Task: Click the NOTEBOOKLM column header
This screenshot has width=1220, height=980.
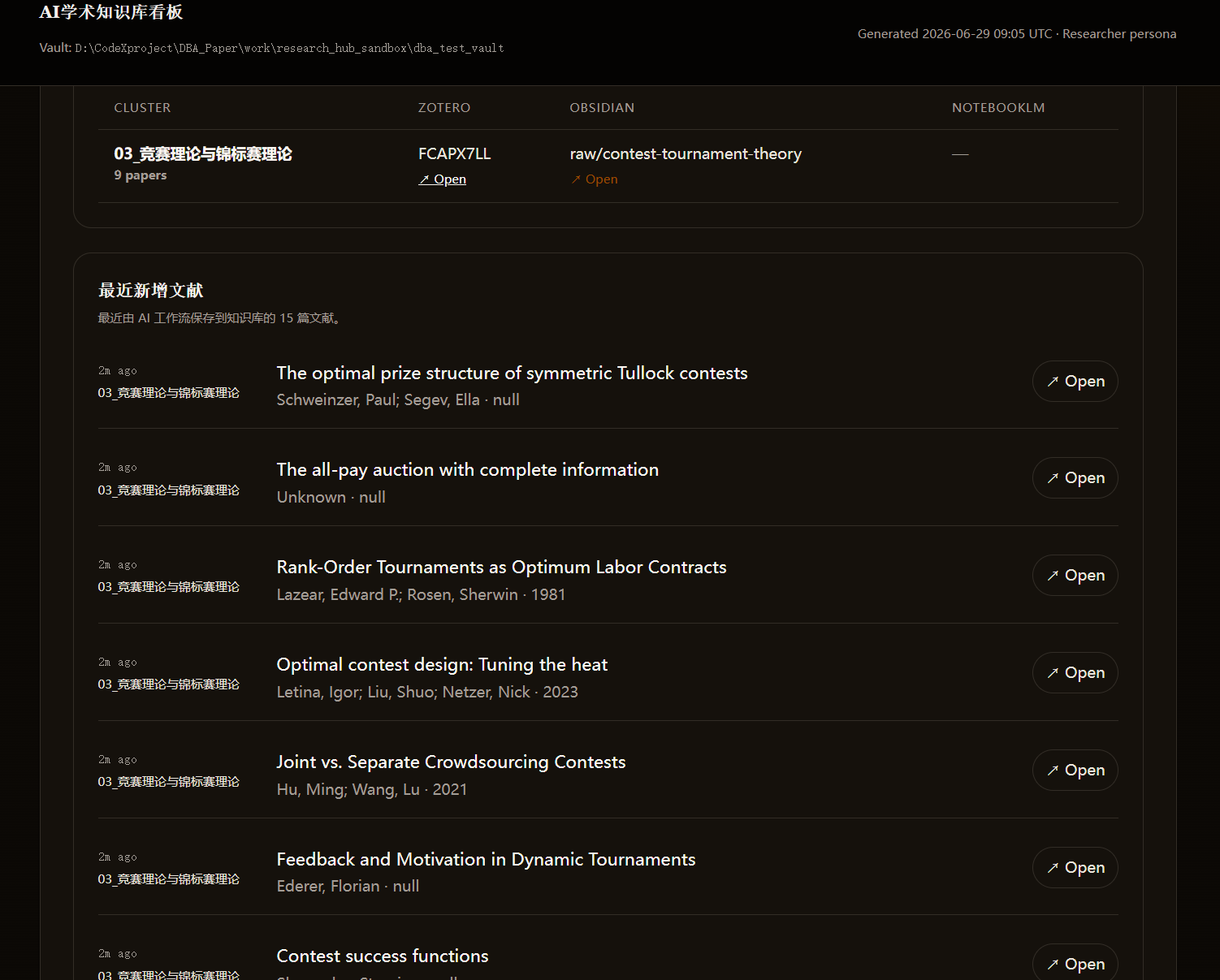Action: coord(998,108)
